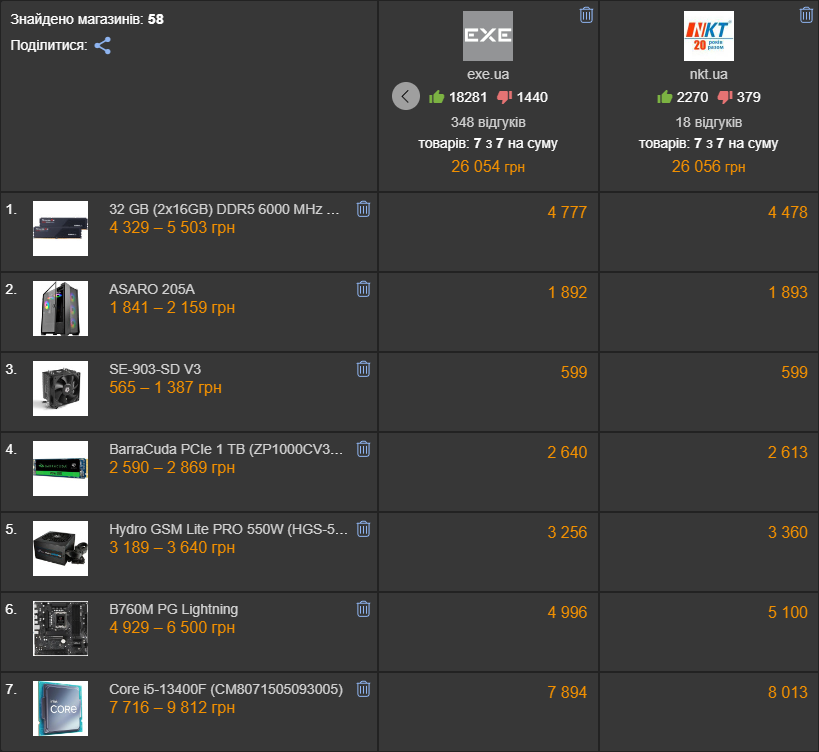Open the exe.ua store logo
819x752 pixels.
click(x=488, y=36)
